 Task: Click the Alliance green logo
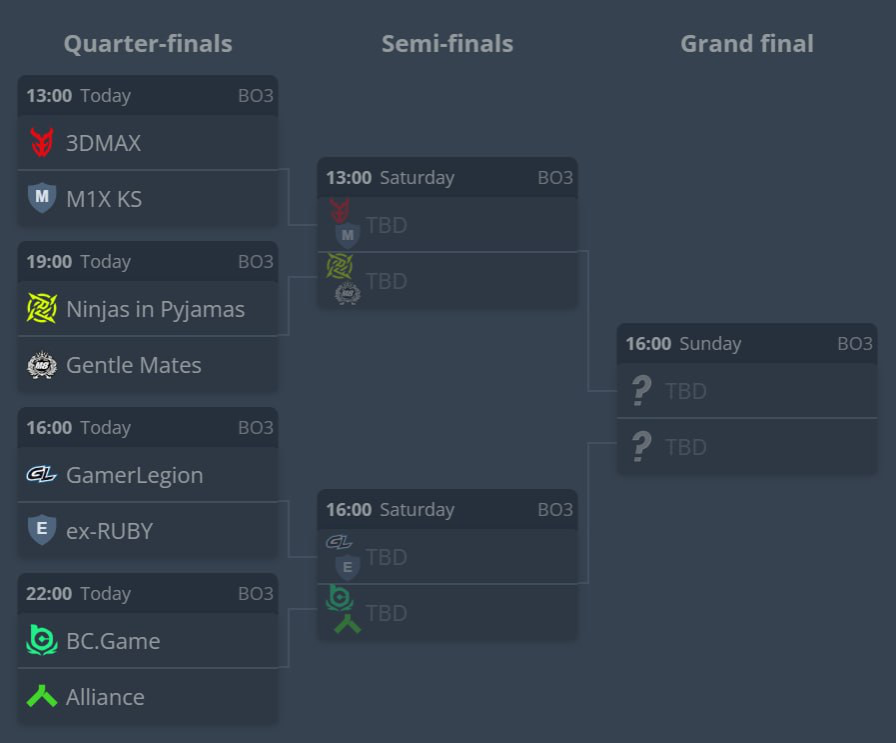click(x=41, y=696)
